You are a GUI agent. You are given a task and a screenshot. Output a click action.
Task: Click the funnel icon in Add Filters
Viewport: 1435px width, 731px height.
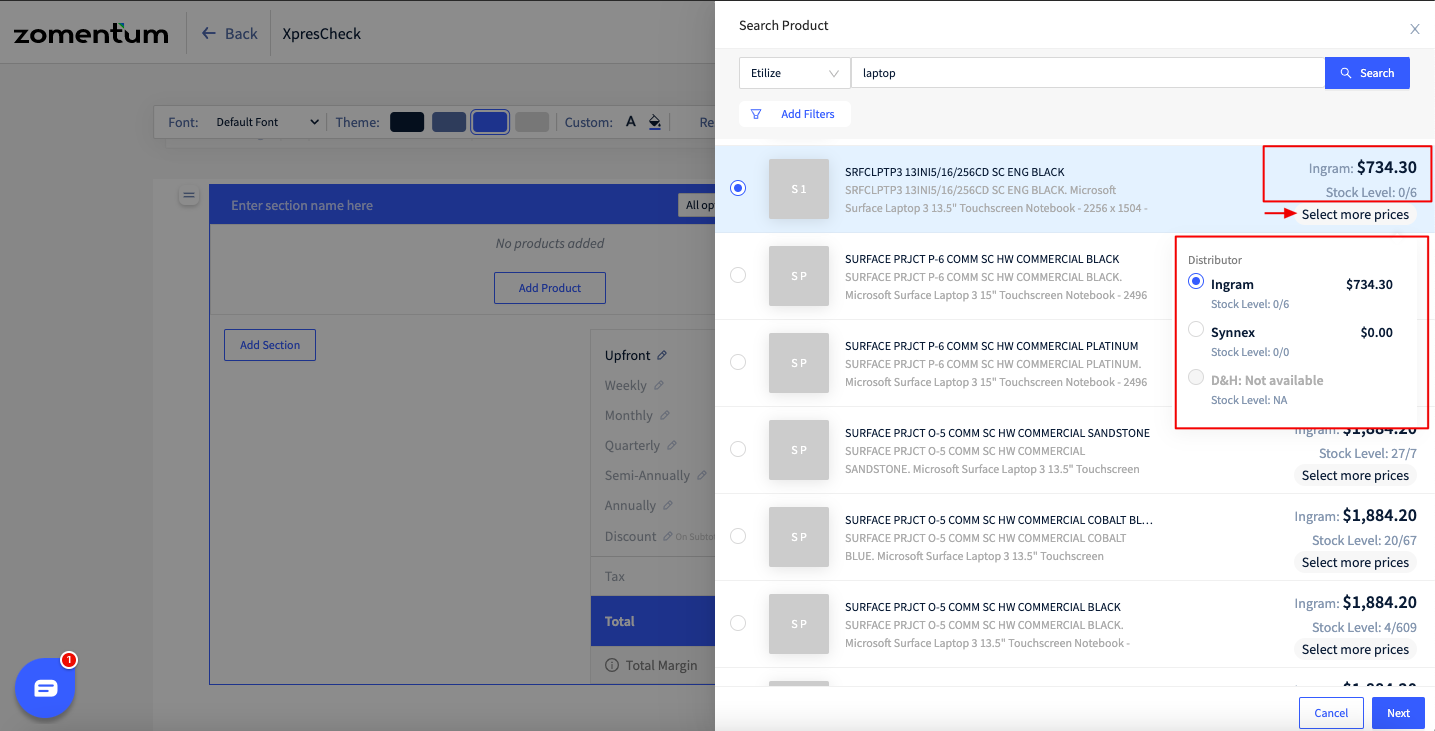(756, 114)
